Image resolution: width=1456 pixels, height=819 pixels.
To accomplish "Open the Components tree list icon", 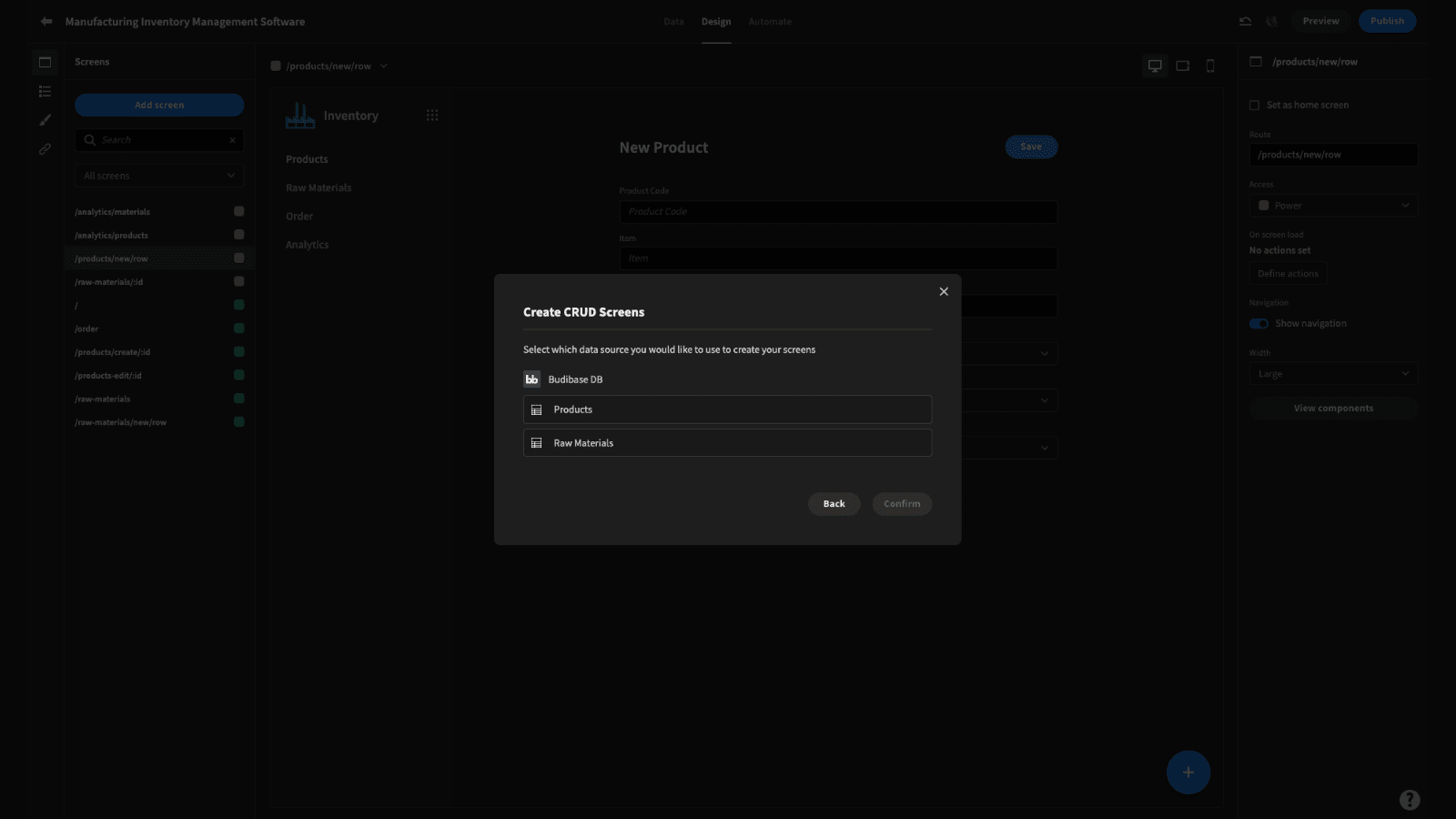I will 45,91.
